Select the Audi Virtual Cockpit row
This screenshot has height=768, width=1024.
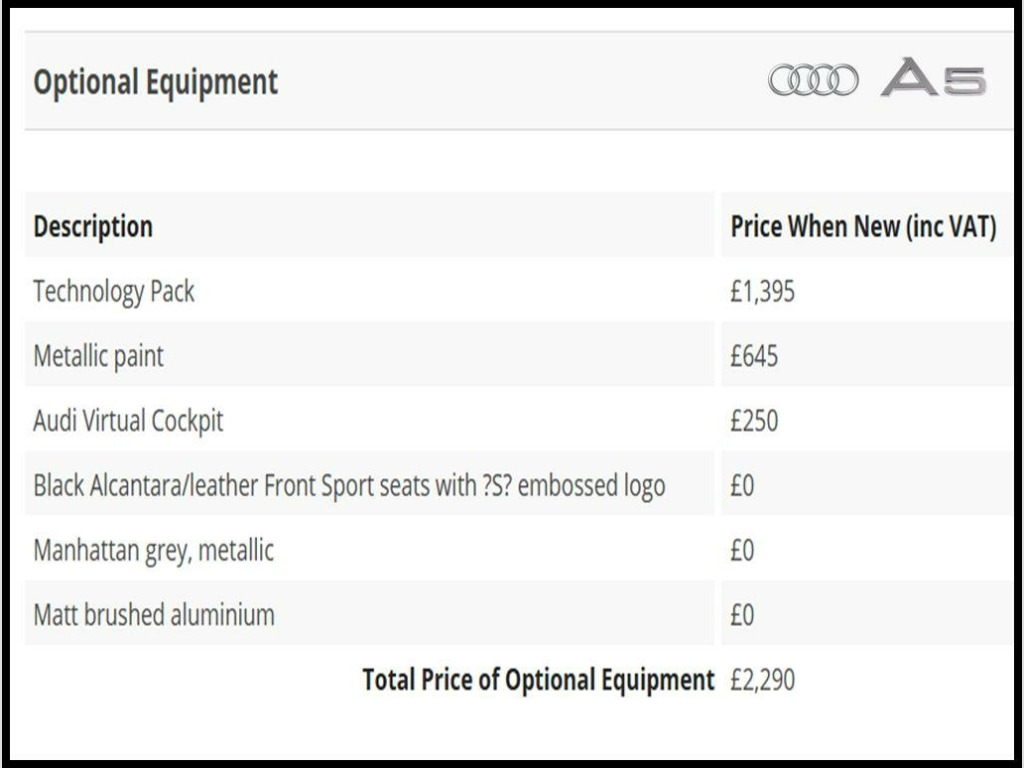tap(519, 419)
